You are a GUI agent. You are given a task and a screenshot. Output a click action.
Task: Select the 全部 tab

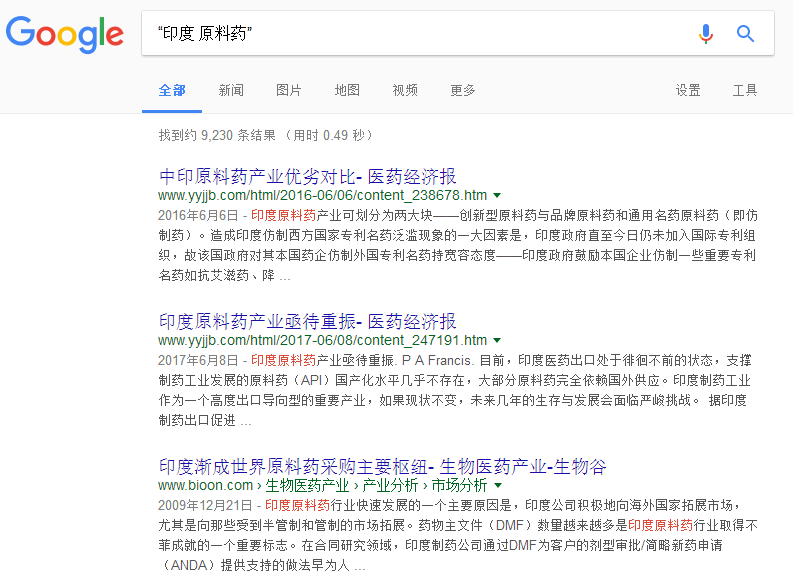[x=172, y=90]
